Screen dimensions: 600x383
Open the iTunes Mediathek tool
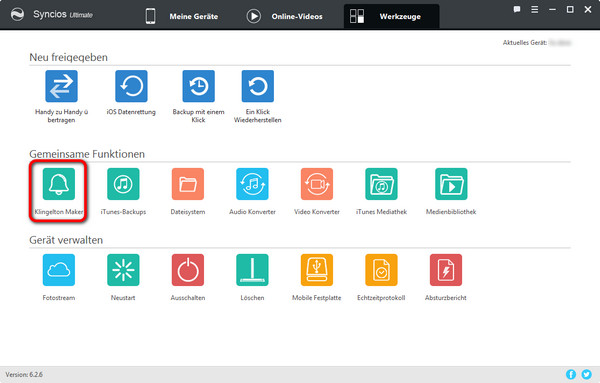click(381, 184)
